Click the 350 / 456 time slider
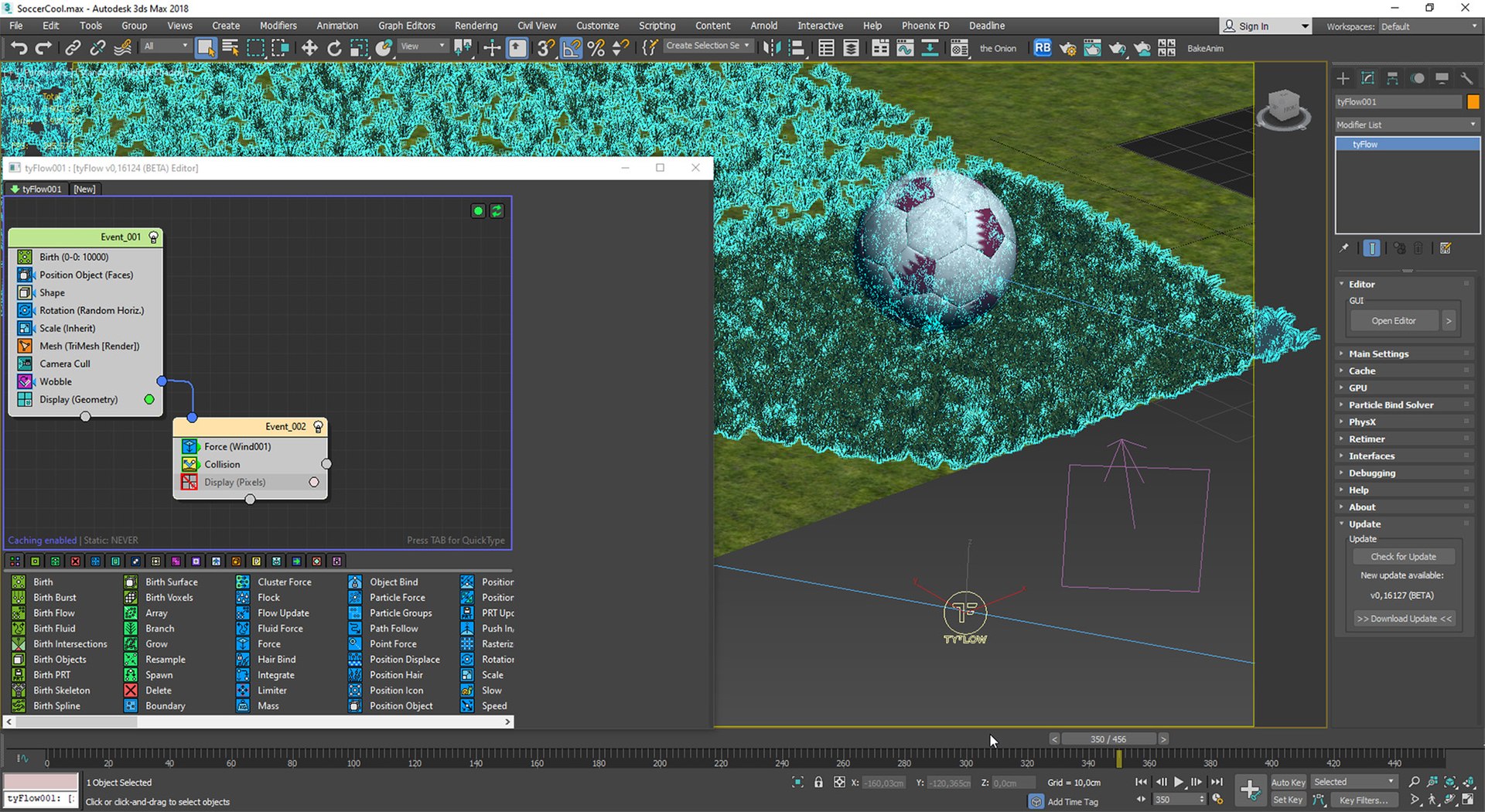 click(1108, 739)
